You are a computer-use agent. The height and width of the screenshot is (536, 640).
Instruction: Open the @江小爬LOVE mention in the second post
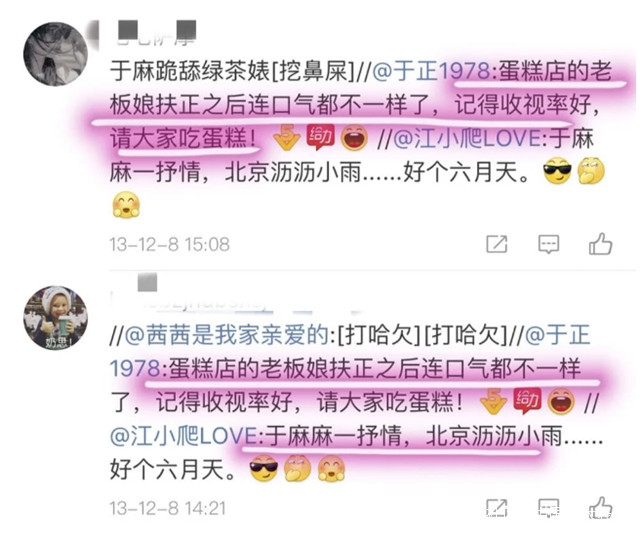pos(184,436)
